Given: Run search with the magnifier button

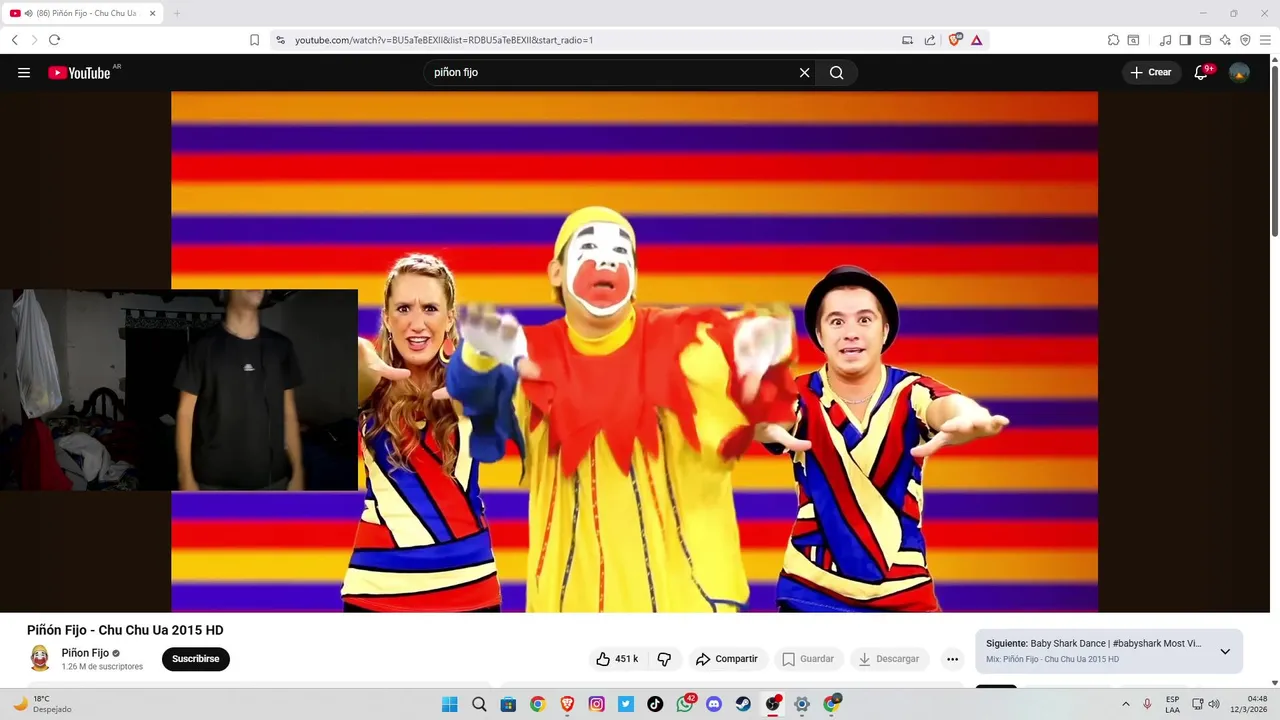Looking at the screenshot, I should [x=836, y=72].
